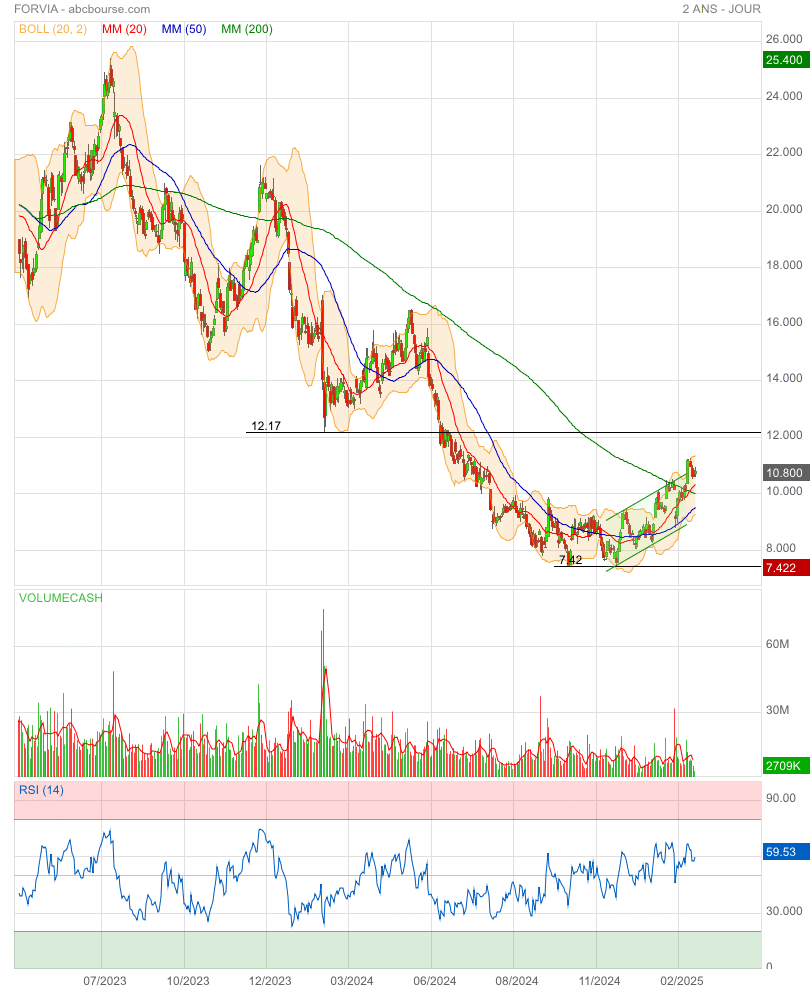810x991 pixels.
Task: Click the 14.000 price axis label
Action: point(784,379)
